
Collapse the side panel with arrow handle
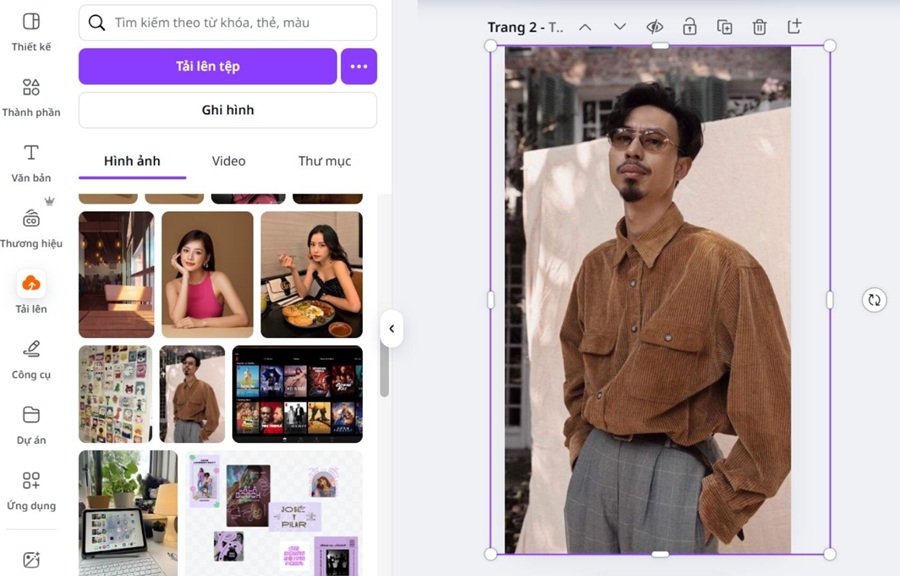coord(391,328)
